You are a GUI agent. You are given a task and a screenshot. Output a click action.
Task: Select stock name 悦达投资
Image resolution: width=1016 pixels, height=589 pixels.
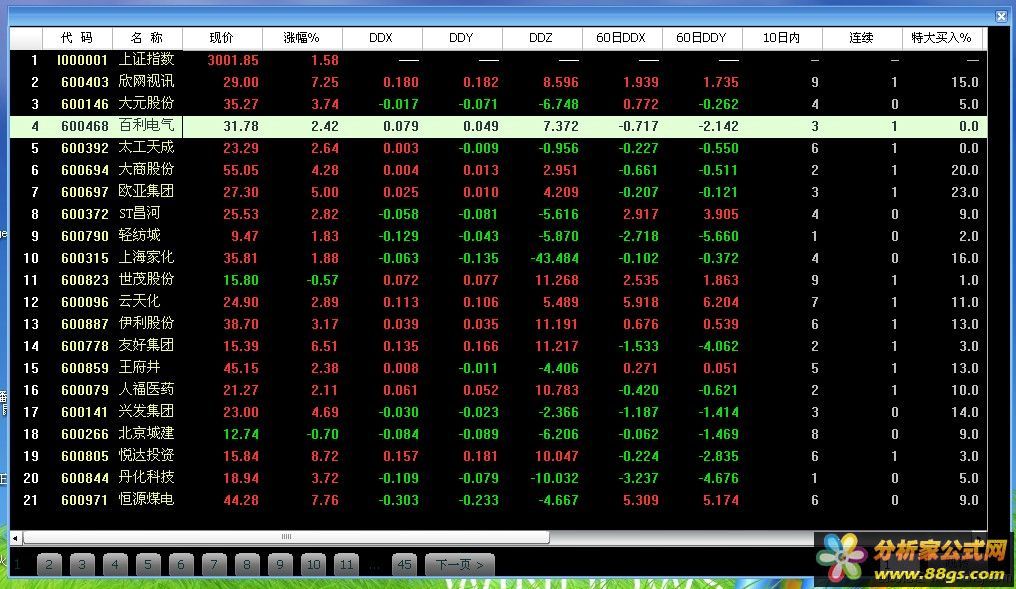tap(146, 456)
